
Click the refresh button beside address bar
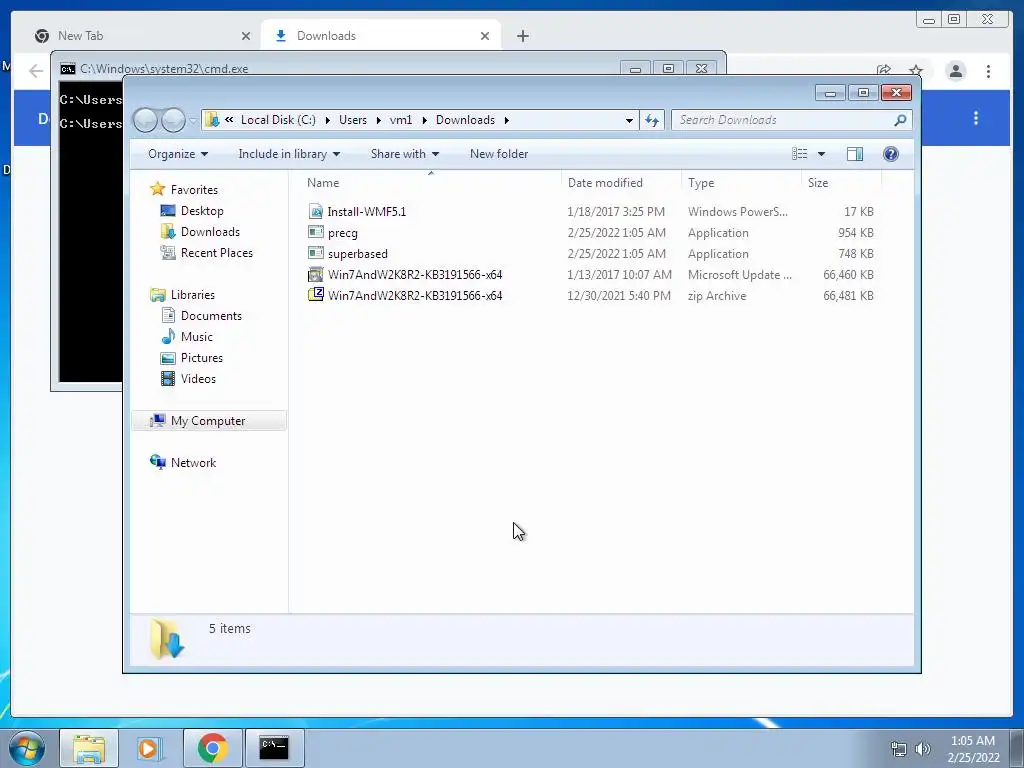click(652, 120)
